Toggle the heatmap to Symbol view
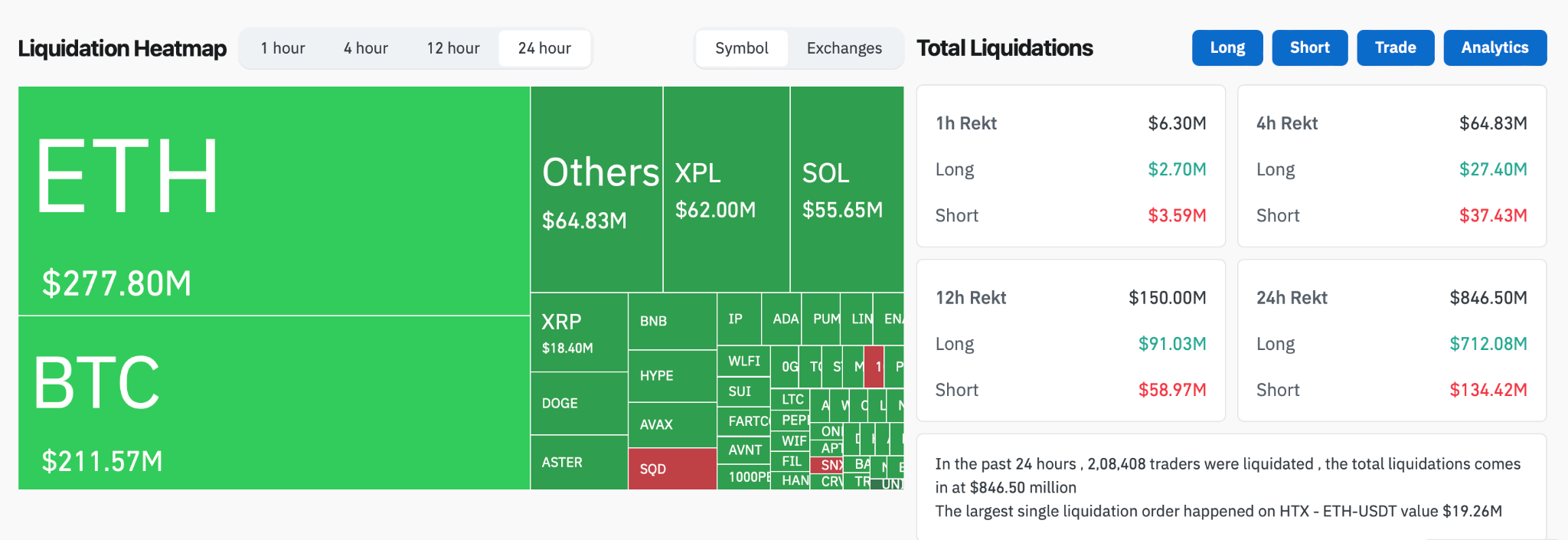This screenshot has width=1568, height=540. pyautogui.click(x=740, y=47)
